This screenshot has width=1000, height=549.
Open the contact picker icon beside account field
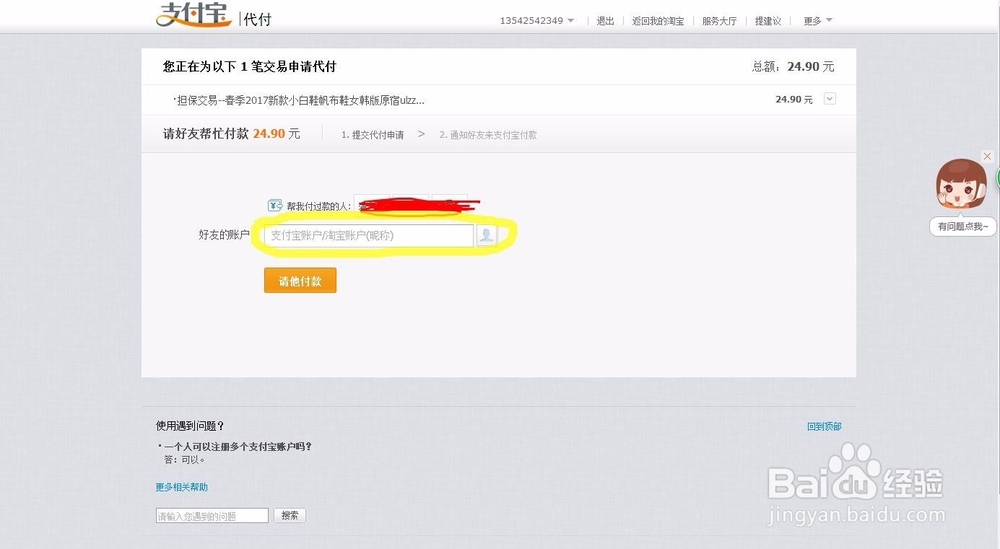tap(486, 235)
